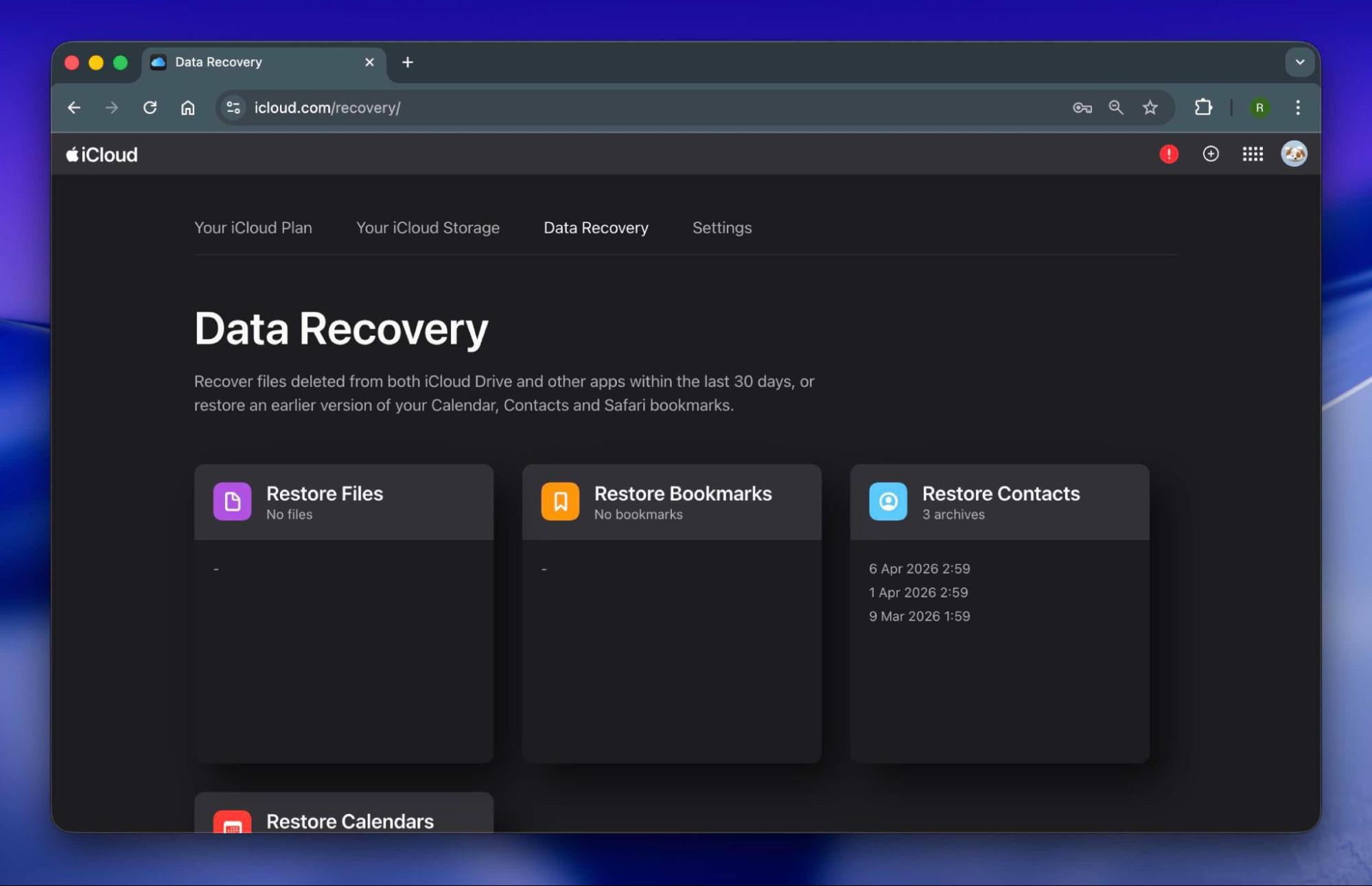The width and height of the screenshot is (1372, 886).
Task: Switch to Your iCloud Storage tab
Action: pos(428,228)
